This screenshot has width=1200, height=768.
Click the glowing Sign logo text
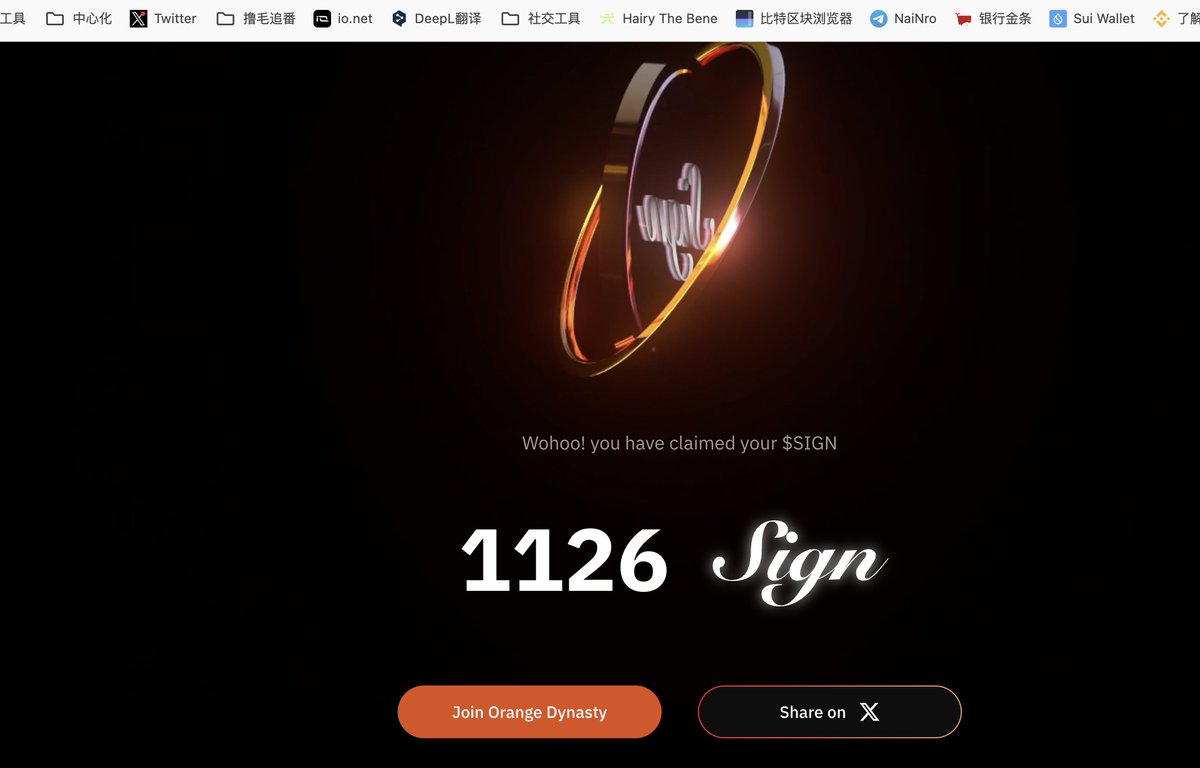(800, 561)
